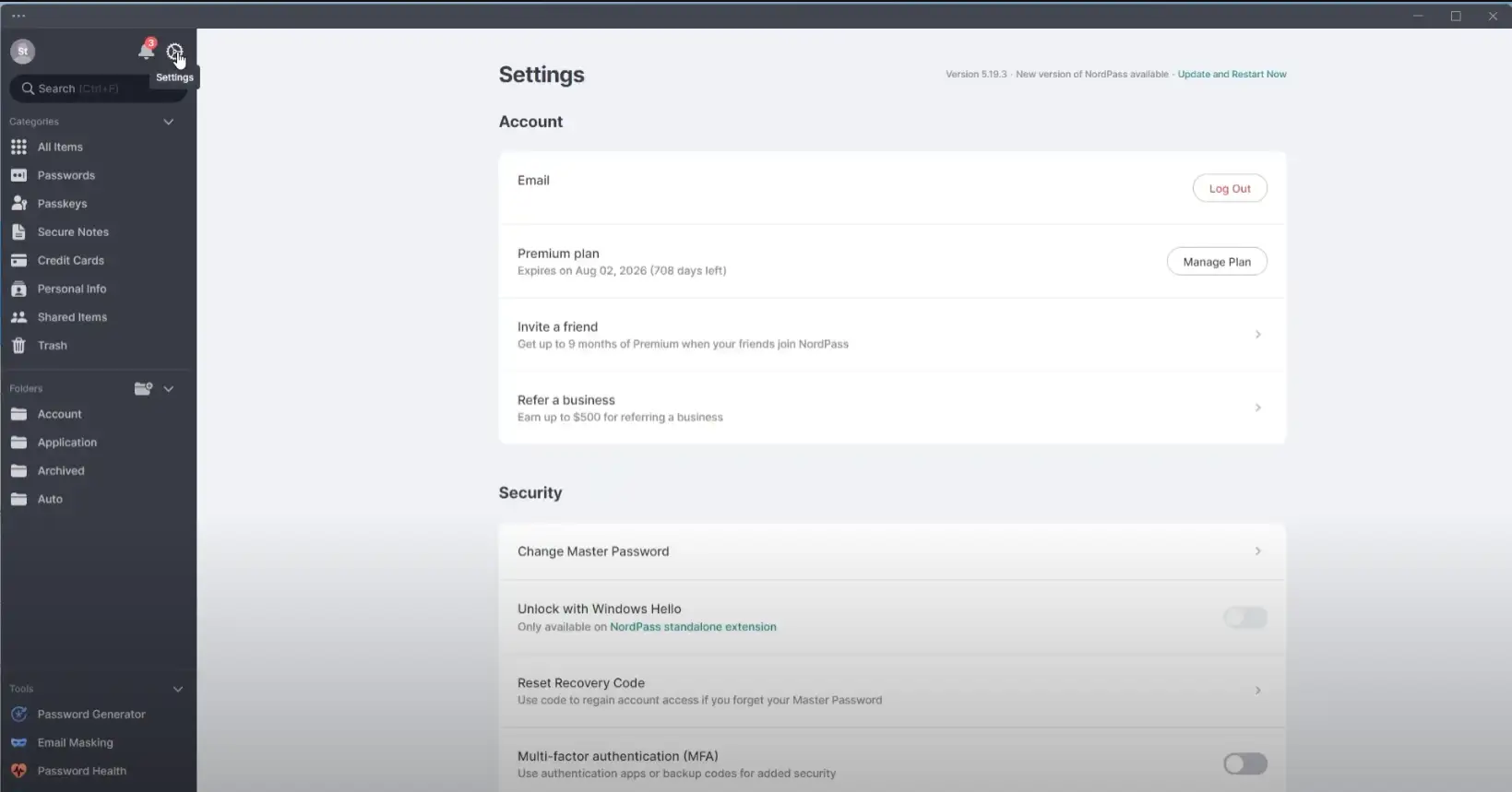1512x792 pixels.
Task: Select Credit Cards category
Action: pos(70,261)
